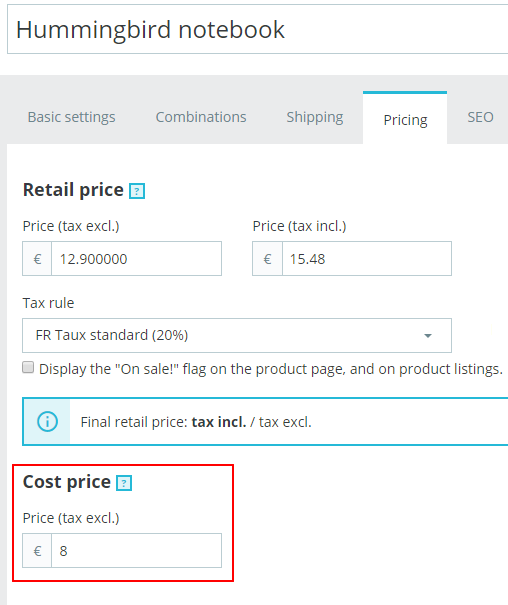Focus the Price (tax incl.) field showing 15.48
Viewport: 508px width, 605px height.
tap(367, 259)
